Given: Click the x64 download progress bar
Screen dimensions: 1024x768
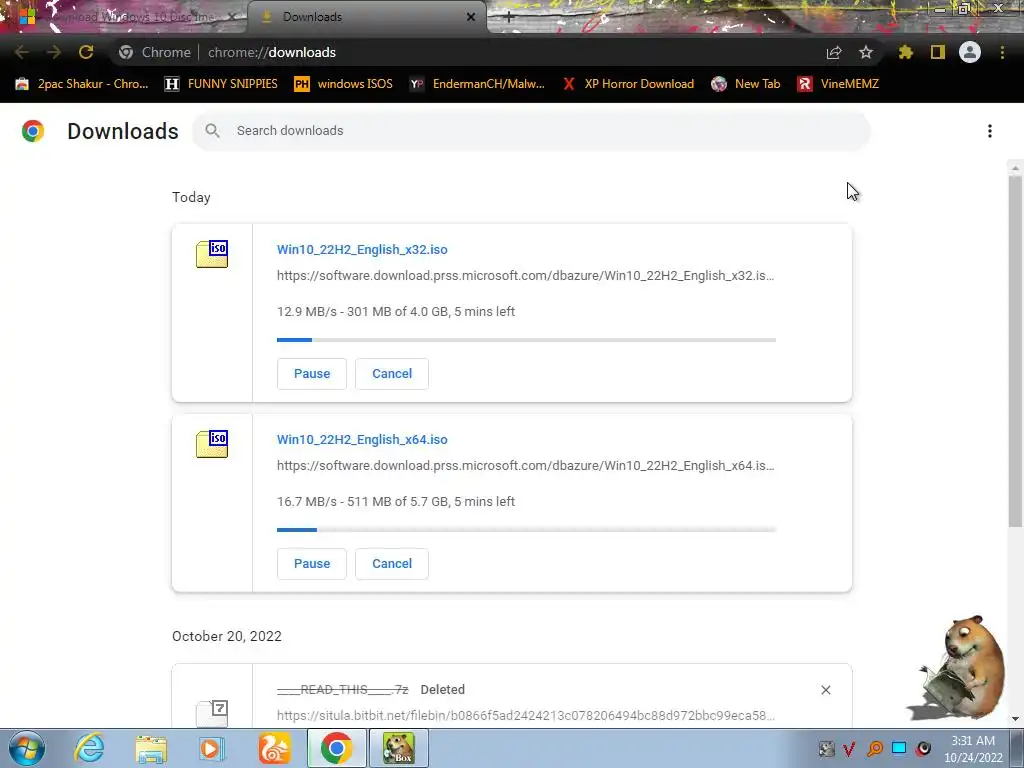Looking at the screenshot, I should pyautogui.click(x=526, y=530).
